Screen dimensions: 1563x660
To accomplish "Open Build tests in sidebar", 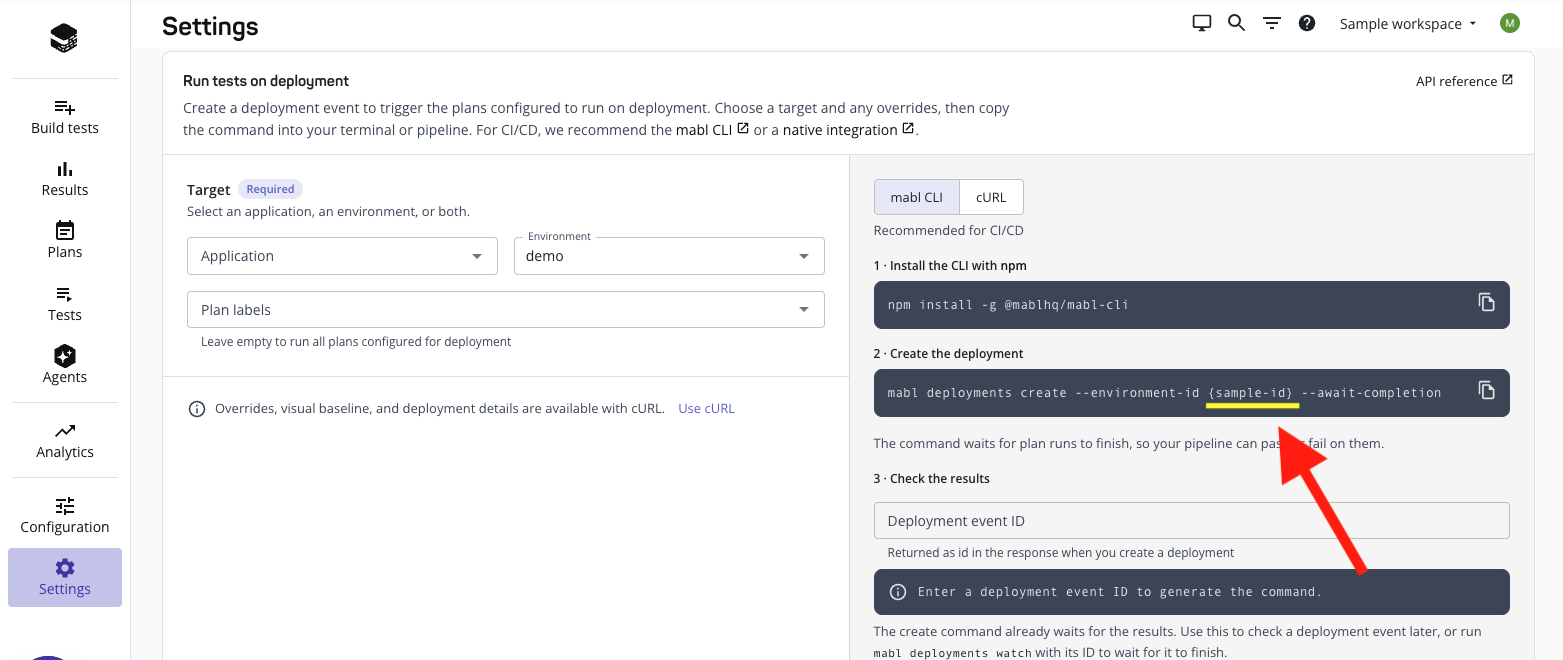I will tap(65, 117).
